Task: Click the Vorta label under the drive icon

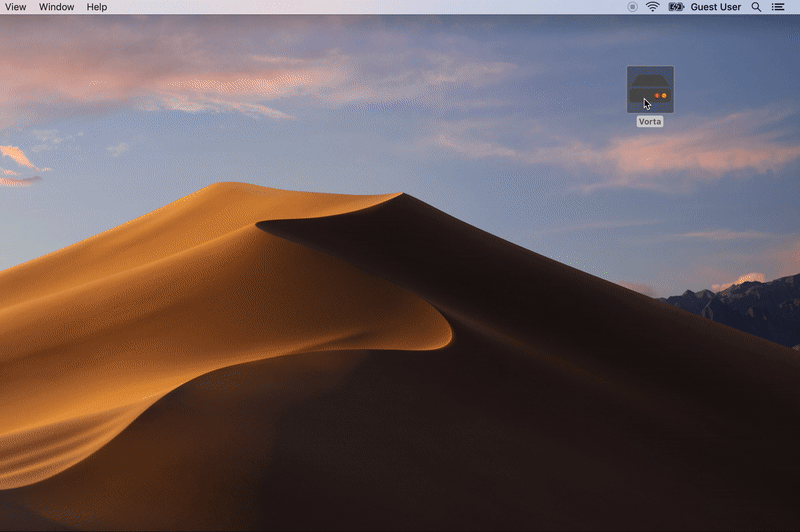Action: coord(650,121)
